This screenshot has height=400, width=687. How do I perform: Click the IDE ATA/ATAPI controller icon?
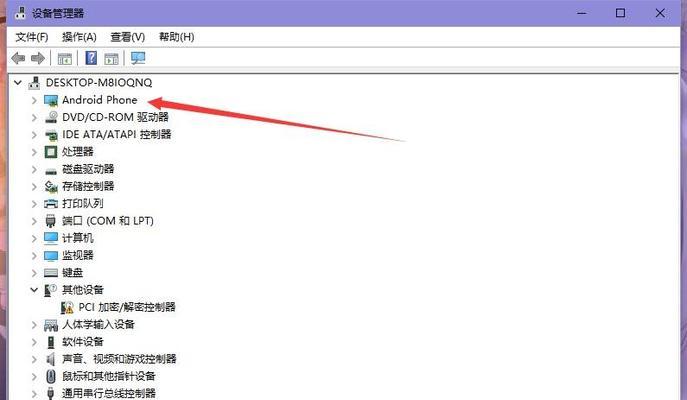pyautogui.click(x=51, y=135)
